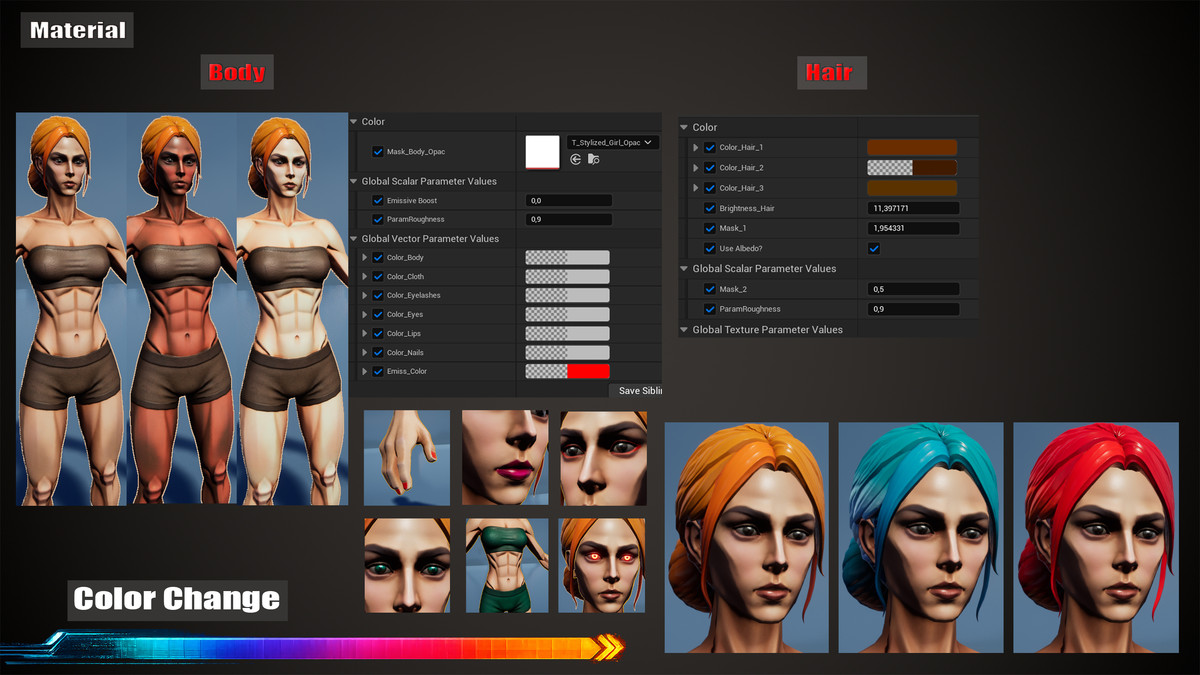Screen dimensions: 1200x675
Task: Click the ParamRoughness field below Mask_2
Action: [914, 309]
